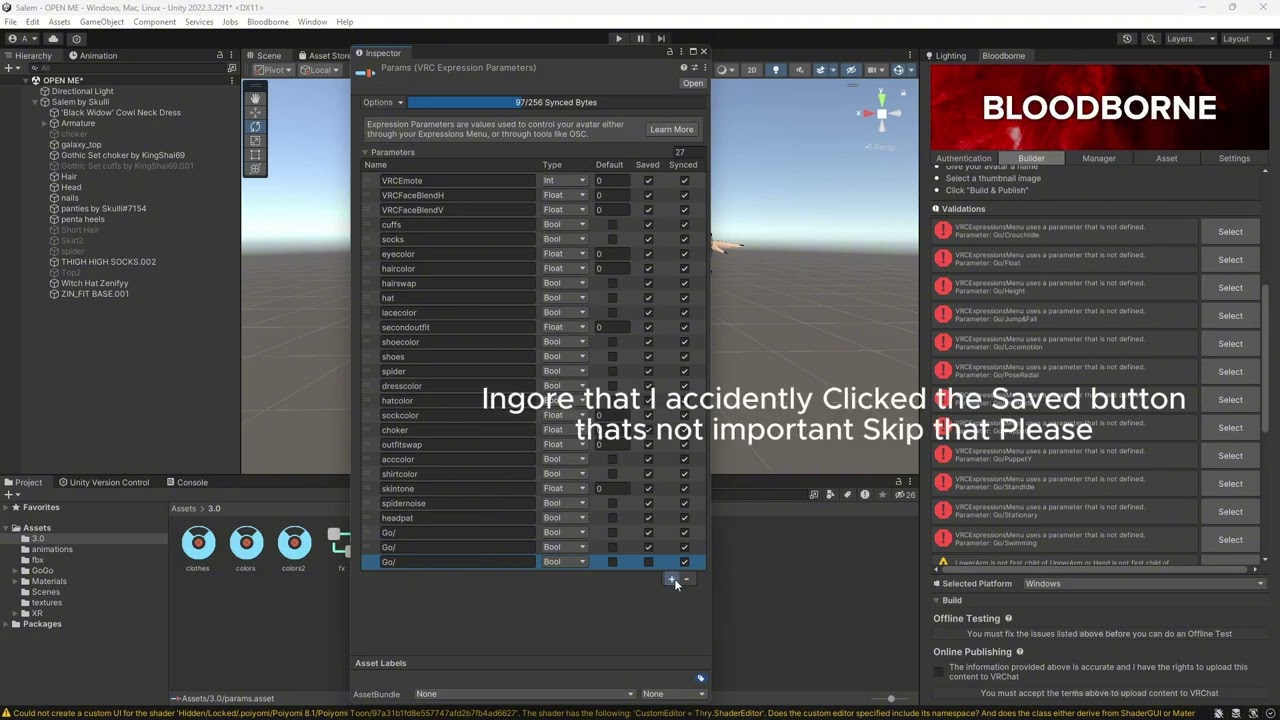
Task: Collapse the Parameters foldout
Action: tap(365, 152)
